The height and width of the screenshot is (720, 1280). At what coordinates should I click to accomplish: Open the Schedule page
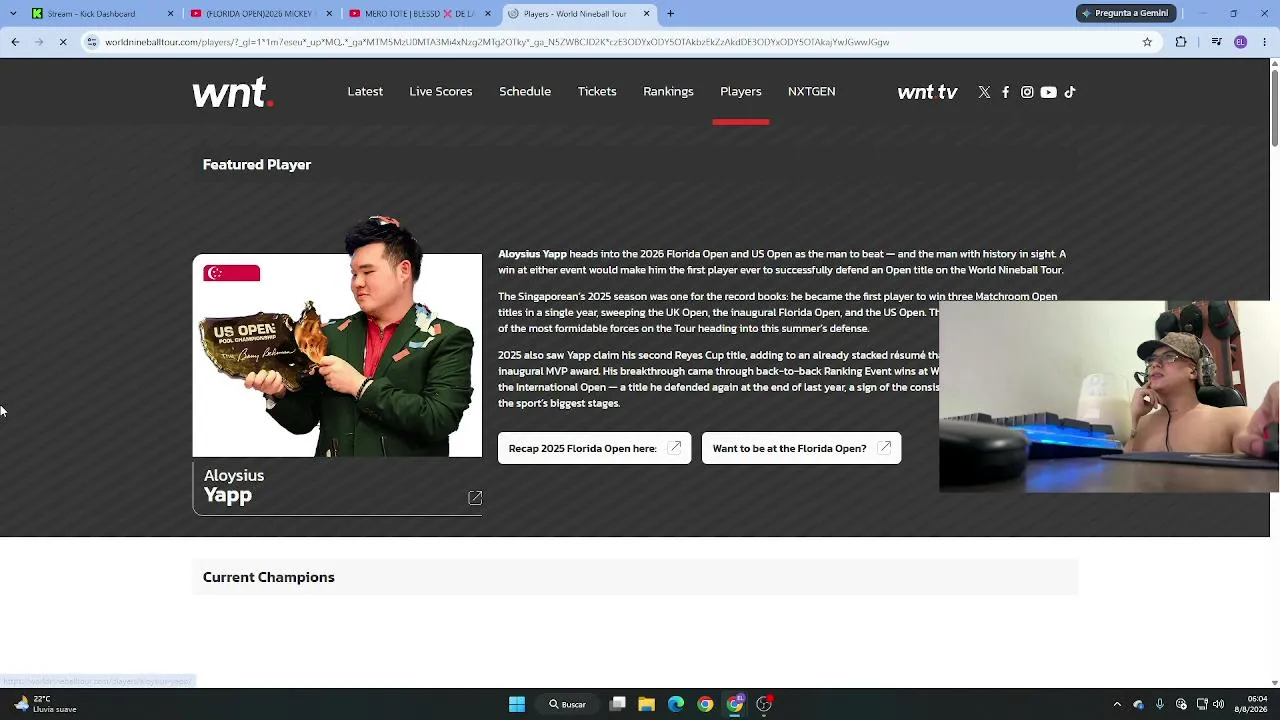pyautogui.click(x=525, y=91)
